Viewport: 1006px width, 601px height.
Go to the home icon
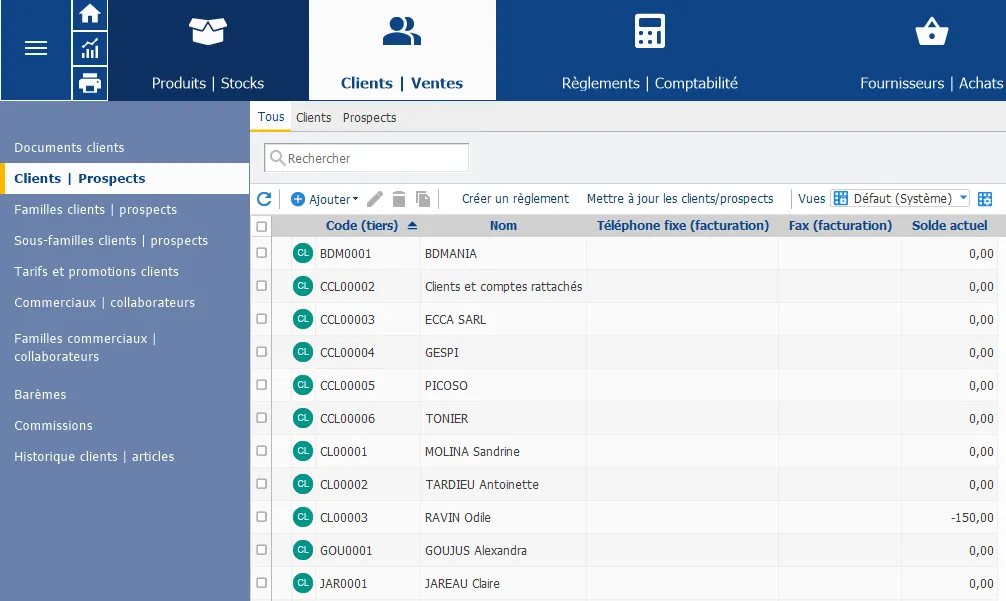(90, 14)
